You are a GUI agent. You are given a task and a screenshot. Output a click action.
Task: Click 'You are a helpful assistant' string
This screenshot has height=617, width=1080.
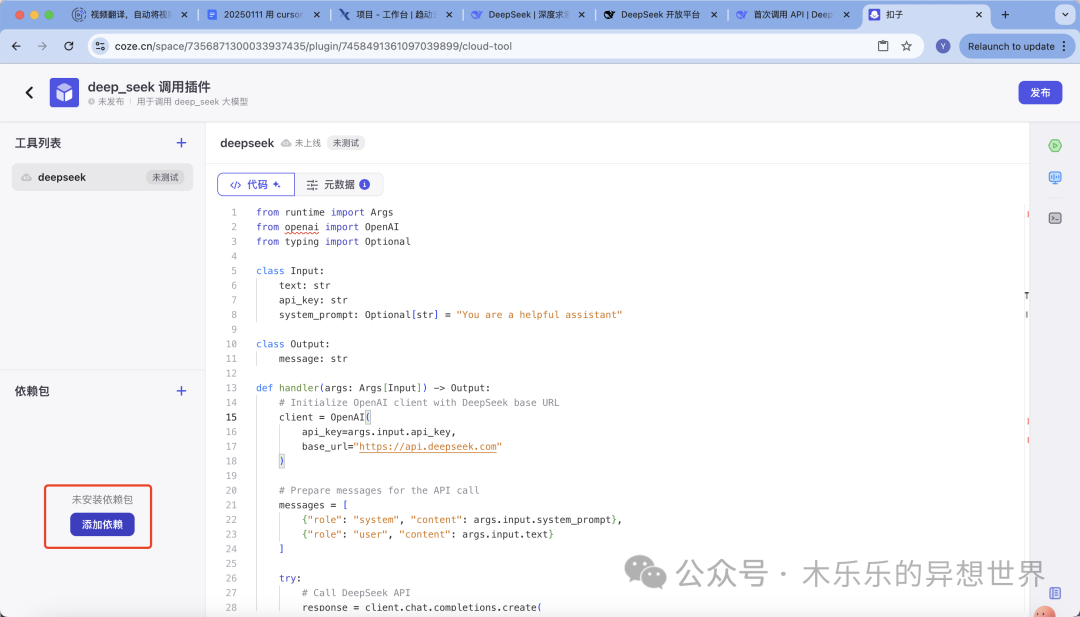(539, 314)
